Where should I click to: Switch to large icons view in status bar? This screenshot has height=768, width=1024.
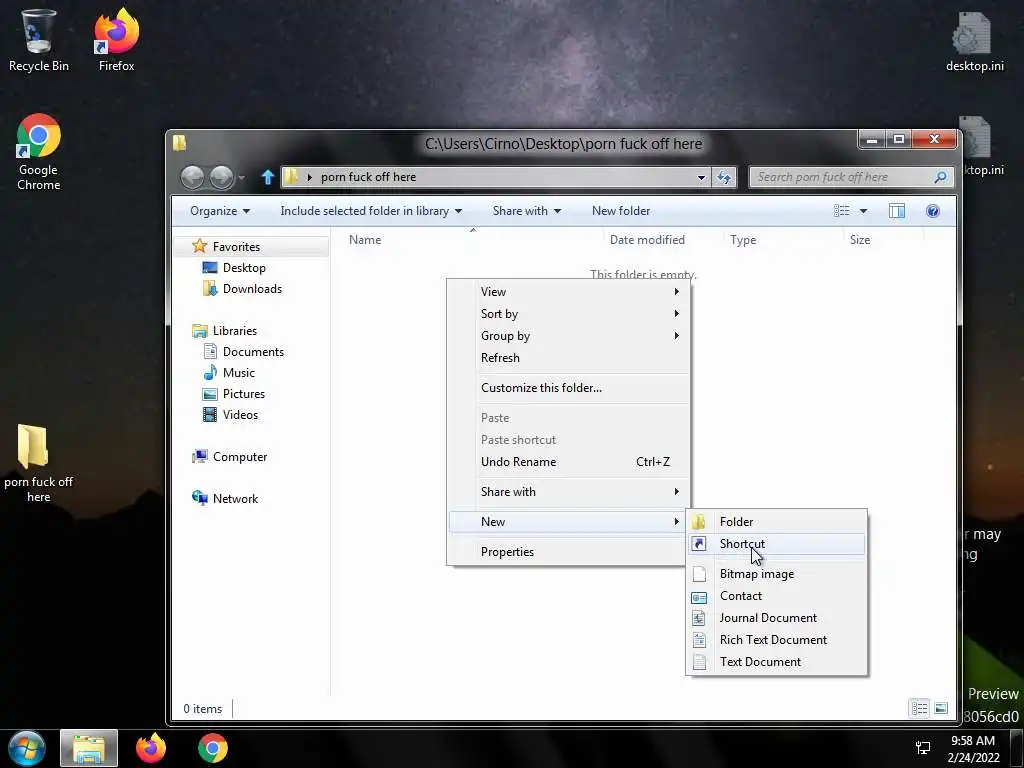[x=941, y=708]
